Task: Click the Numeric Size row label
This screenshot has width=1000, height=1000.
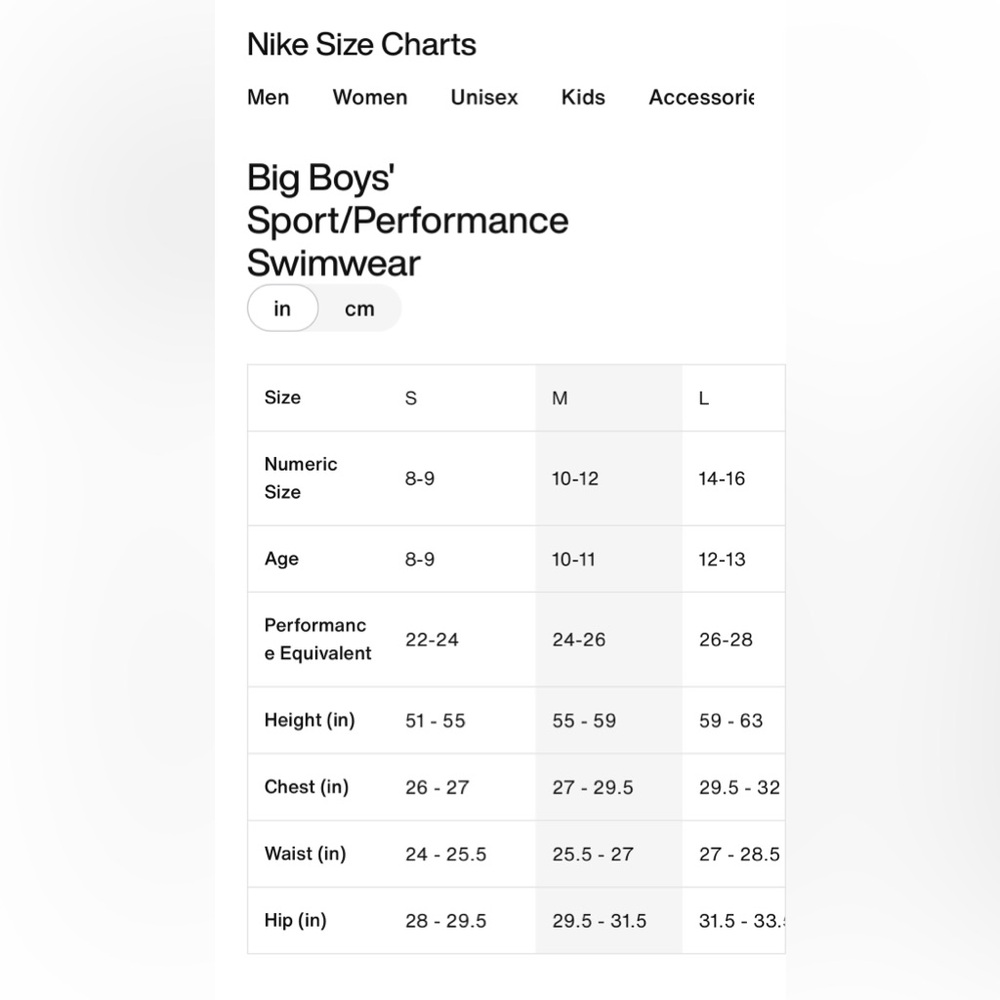Action: (300, 478)
